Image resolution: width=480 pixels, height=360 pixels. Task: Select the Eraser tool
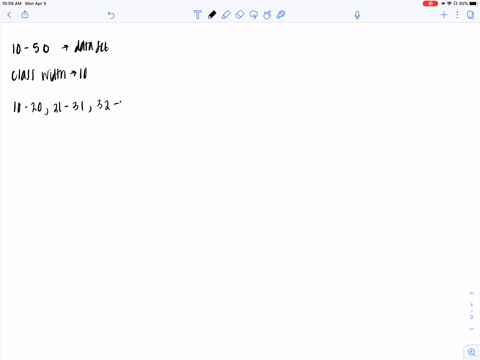(x=239, y=15)
